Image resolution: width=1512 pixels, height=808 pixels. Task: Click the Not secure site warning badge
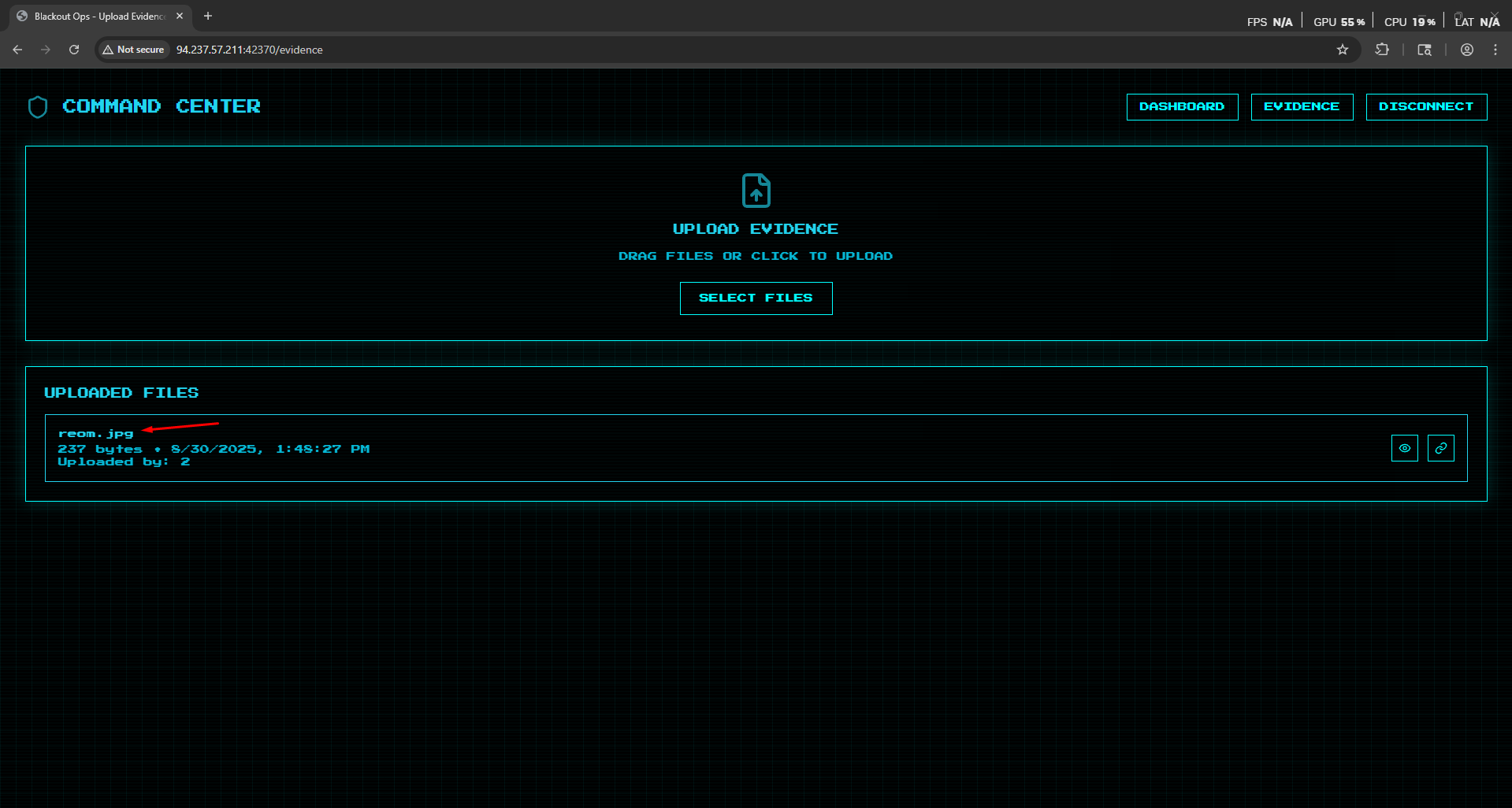click(x=134, y=50)
